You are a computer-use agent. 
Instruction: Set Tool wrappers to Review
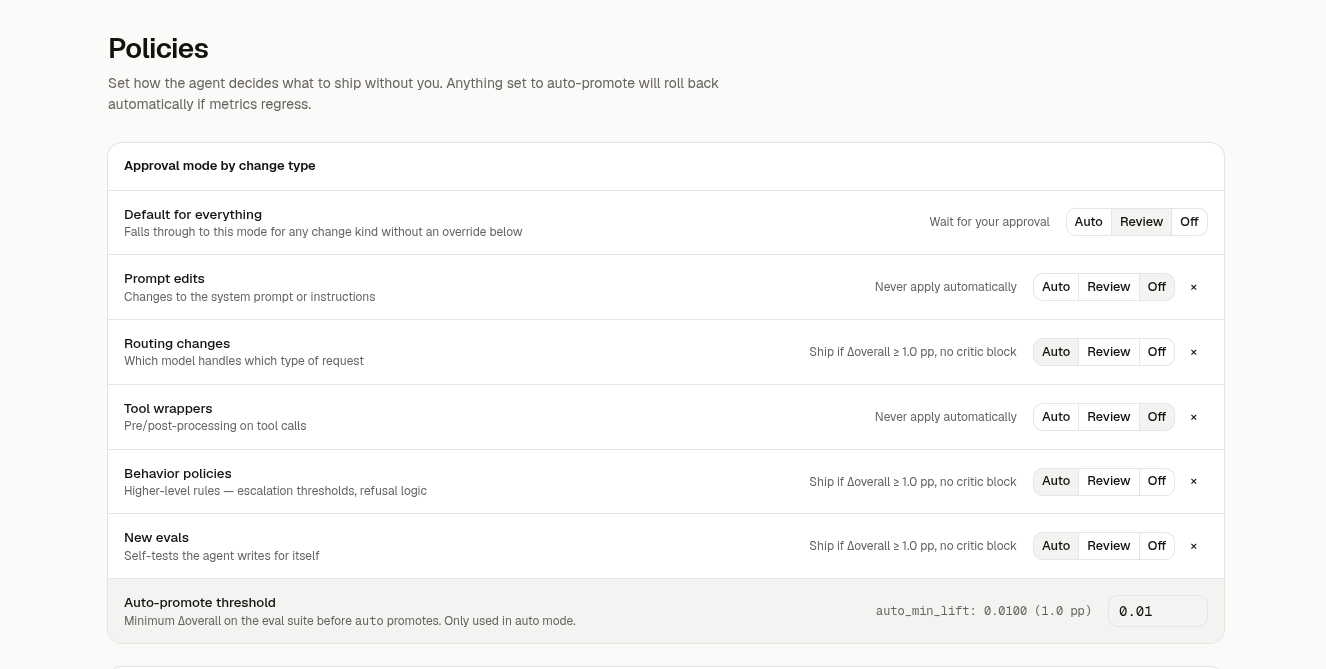1109,417
